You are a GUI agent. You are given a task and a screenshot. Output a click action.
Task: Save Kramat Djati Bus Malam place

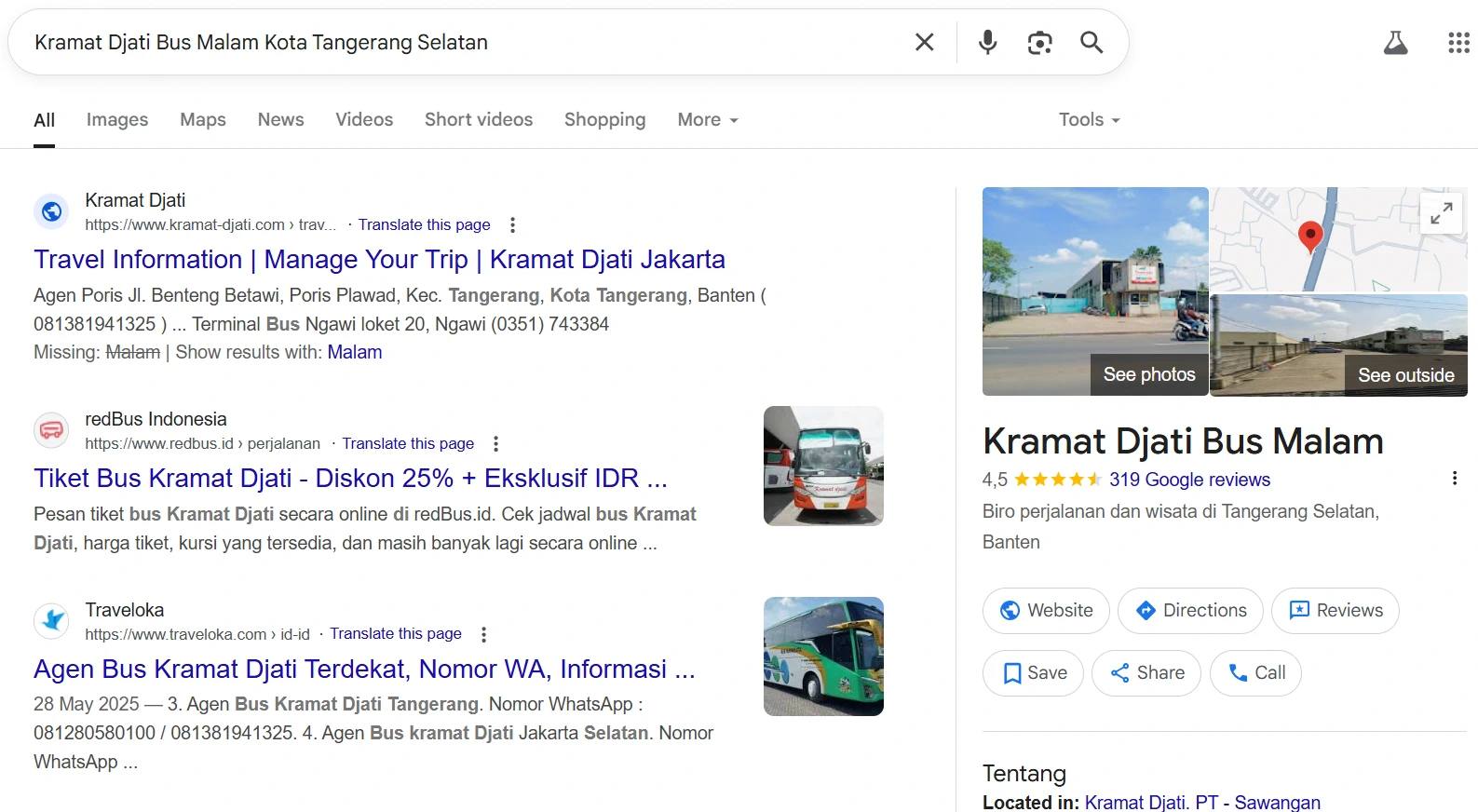[1033, 673]
